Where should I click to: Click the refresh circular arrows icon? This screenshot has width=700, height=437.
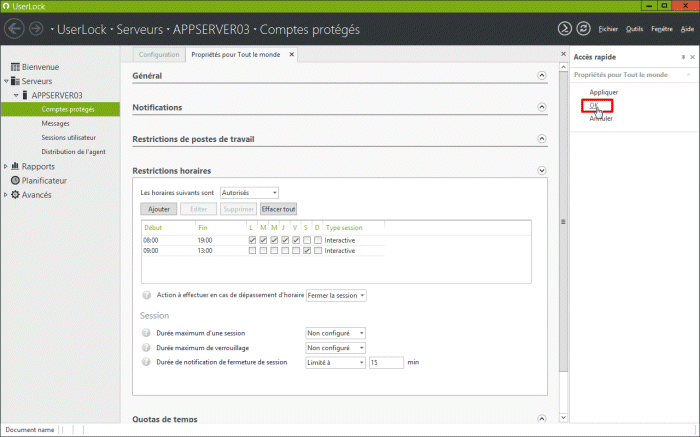[x=583, y=29]
